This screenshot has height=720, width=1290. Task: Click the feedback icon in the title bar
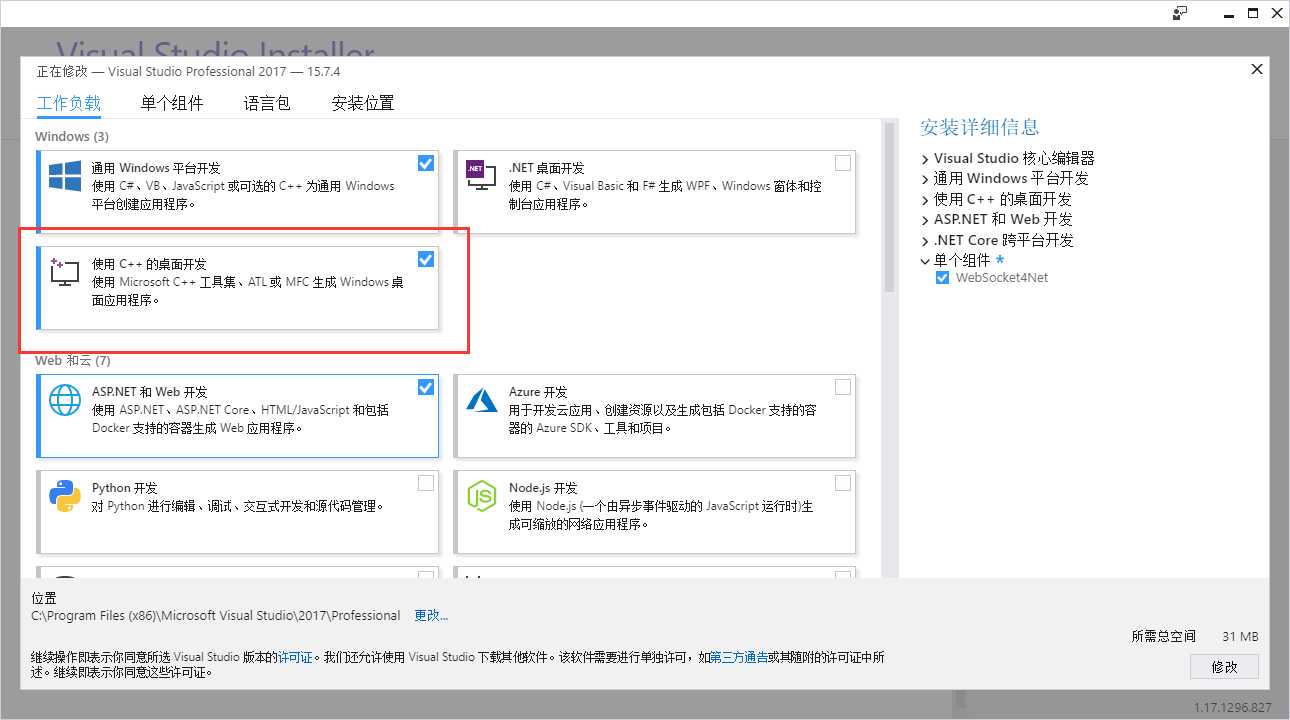[x=1180, y=13]
